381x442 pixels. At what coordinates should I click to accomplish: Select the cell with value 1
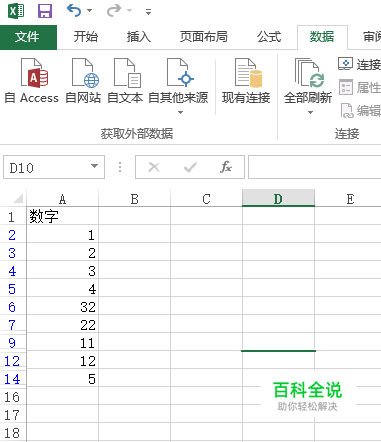62,235
